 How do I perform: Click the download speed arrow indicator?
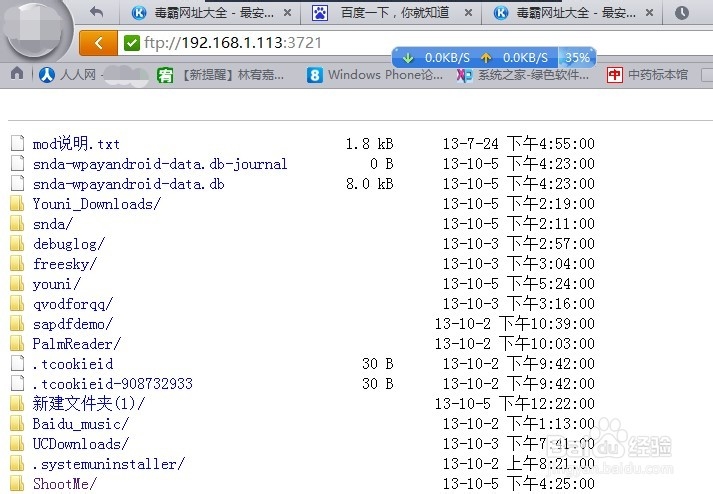point(408,58)
